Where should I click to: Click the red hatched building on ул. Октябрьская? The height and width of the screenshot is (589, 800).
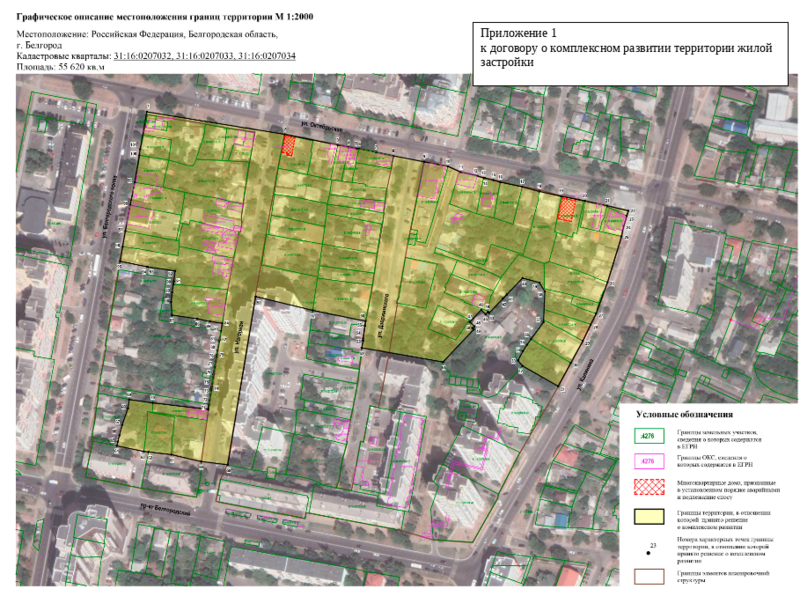coord(289,145)
